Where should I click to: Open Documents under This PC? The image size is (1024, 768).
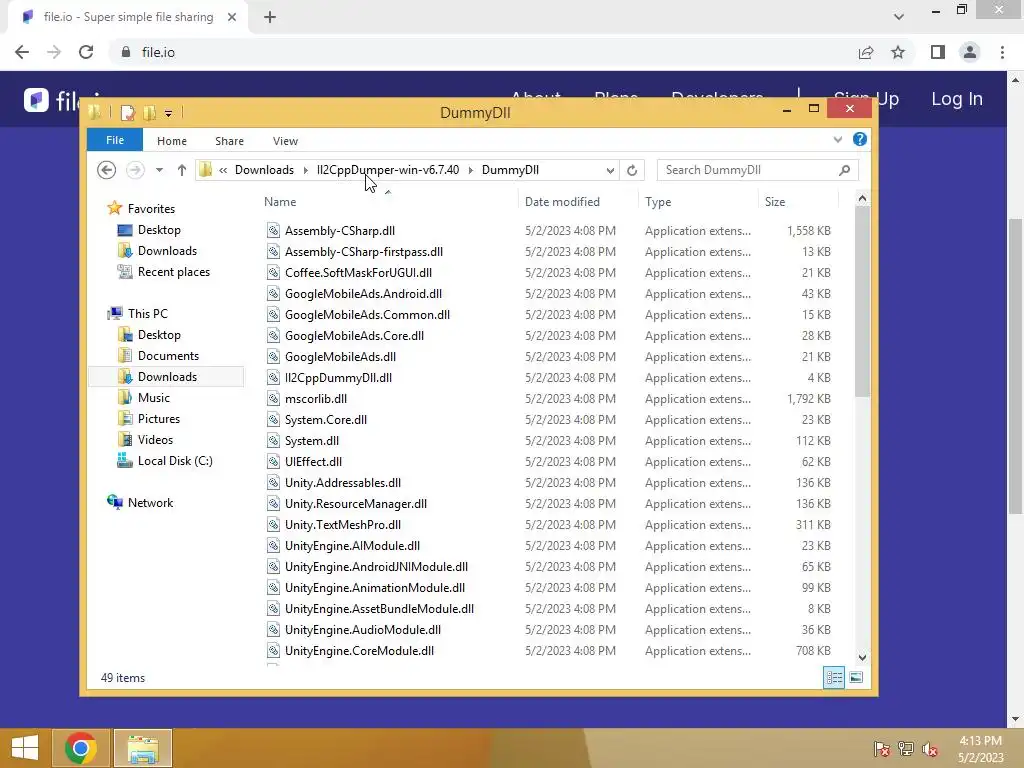[x=168, y=356]
